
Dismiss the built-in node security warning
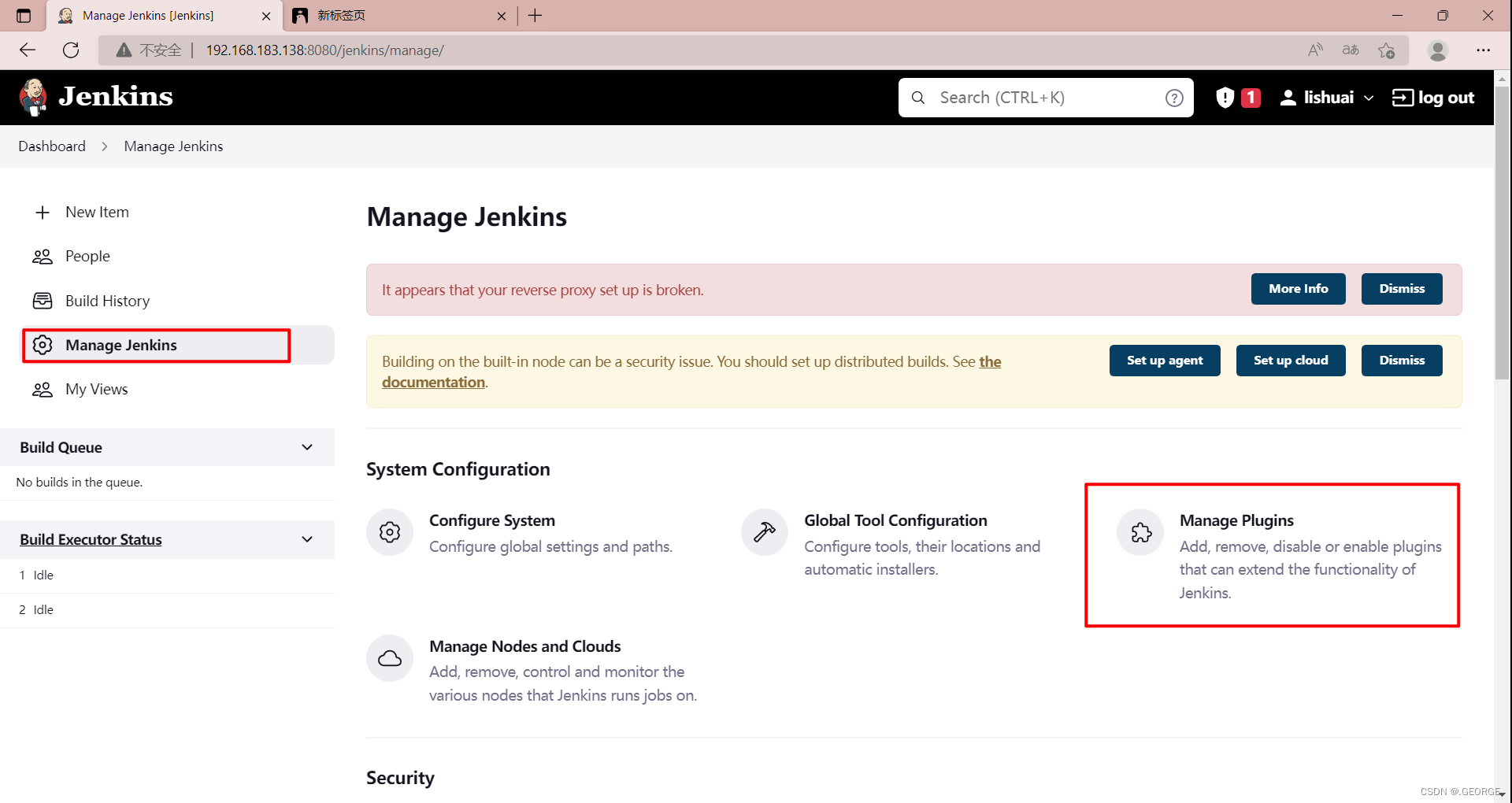1402,361
